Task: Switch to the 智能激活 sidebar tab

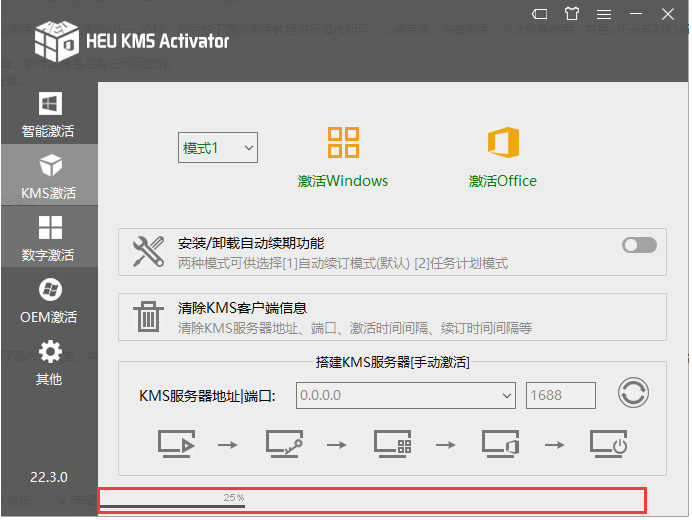Action: click(48, 114)
